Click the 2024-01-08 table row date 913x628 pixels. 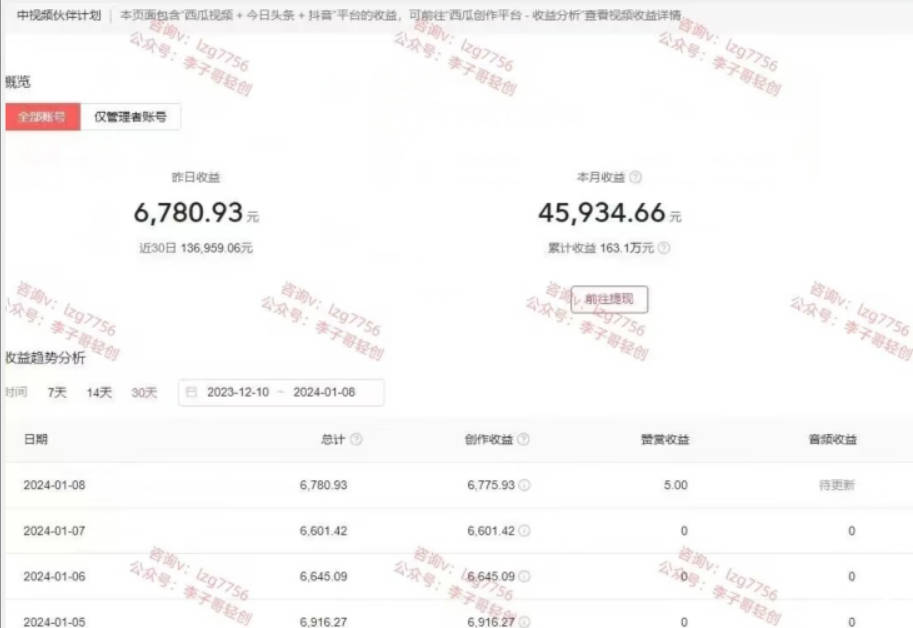tap(54, 485)
